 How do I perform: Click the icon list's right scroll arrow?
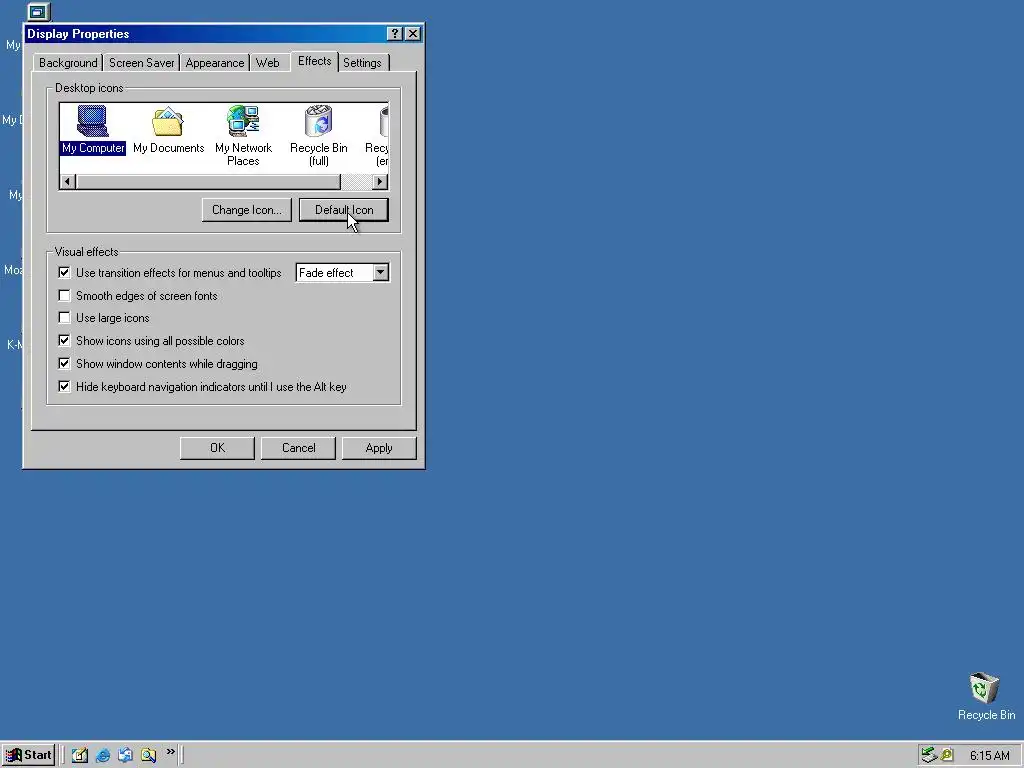(x=380, y=181)
